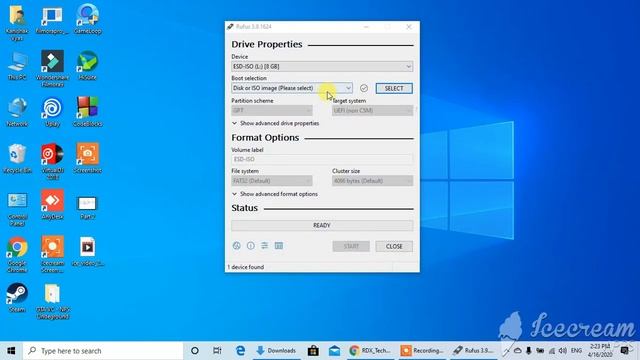This screenshot has height=360, width=640.
Task: Open the Recycle Bin desktop icon
Action: click(x=17, y=159)
